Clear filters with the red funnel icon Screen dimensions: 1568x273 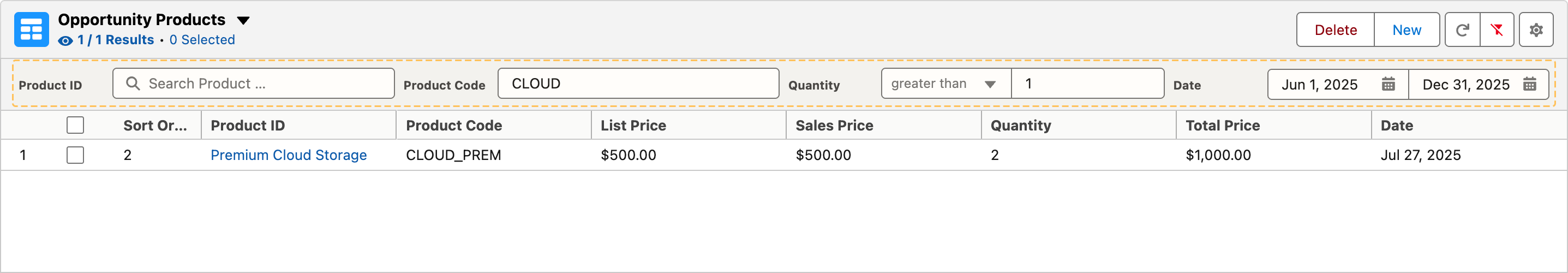(x=1497, y=30)
